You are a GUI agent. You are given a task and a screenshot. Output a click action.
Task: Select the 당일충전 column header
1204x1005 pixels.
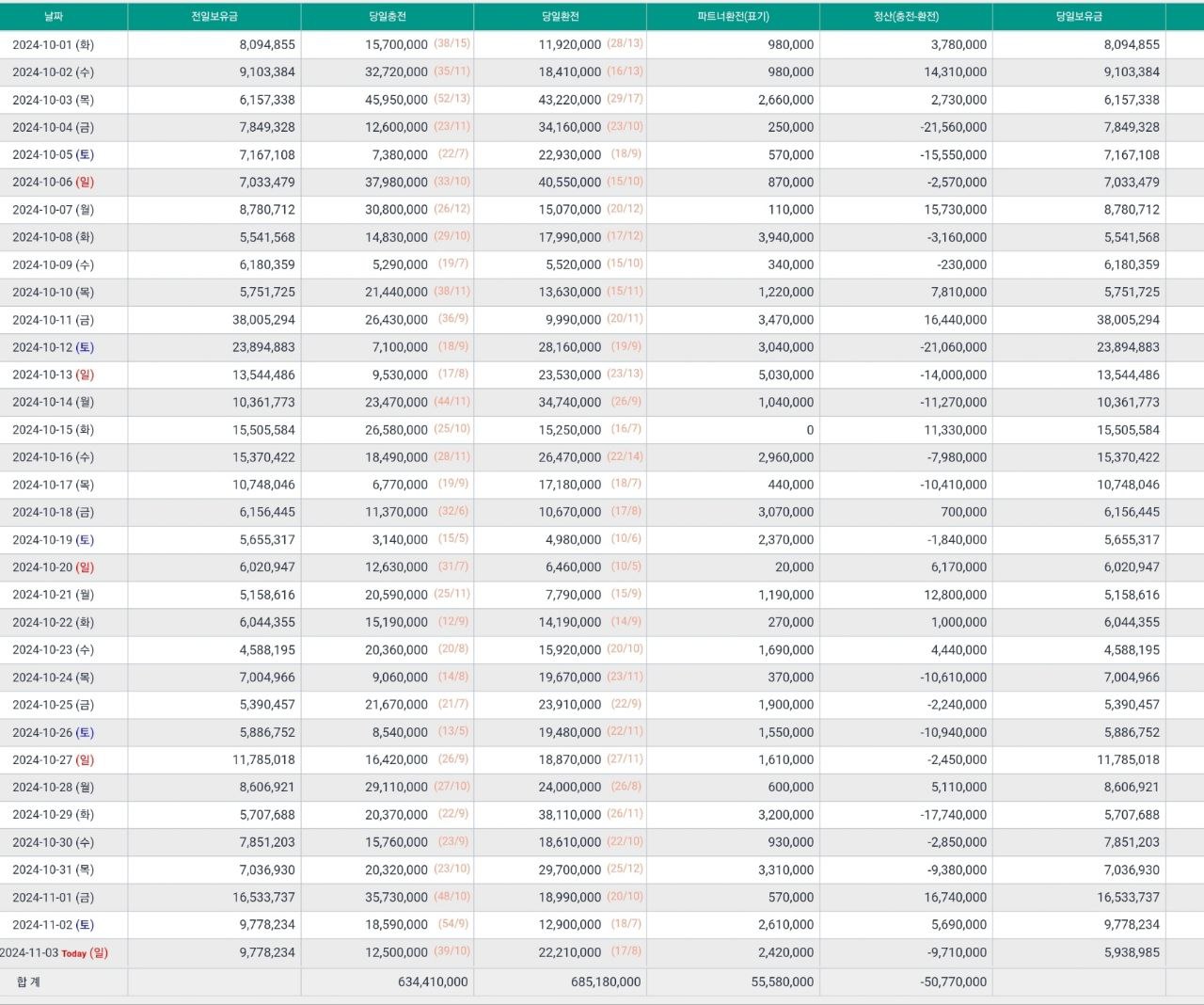point(388,17)
